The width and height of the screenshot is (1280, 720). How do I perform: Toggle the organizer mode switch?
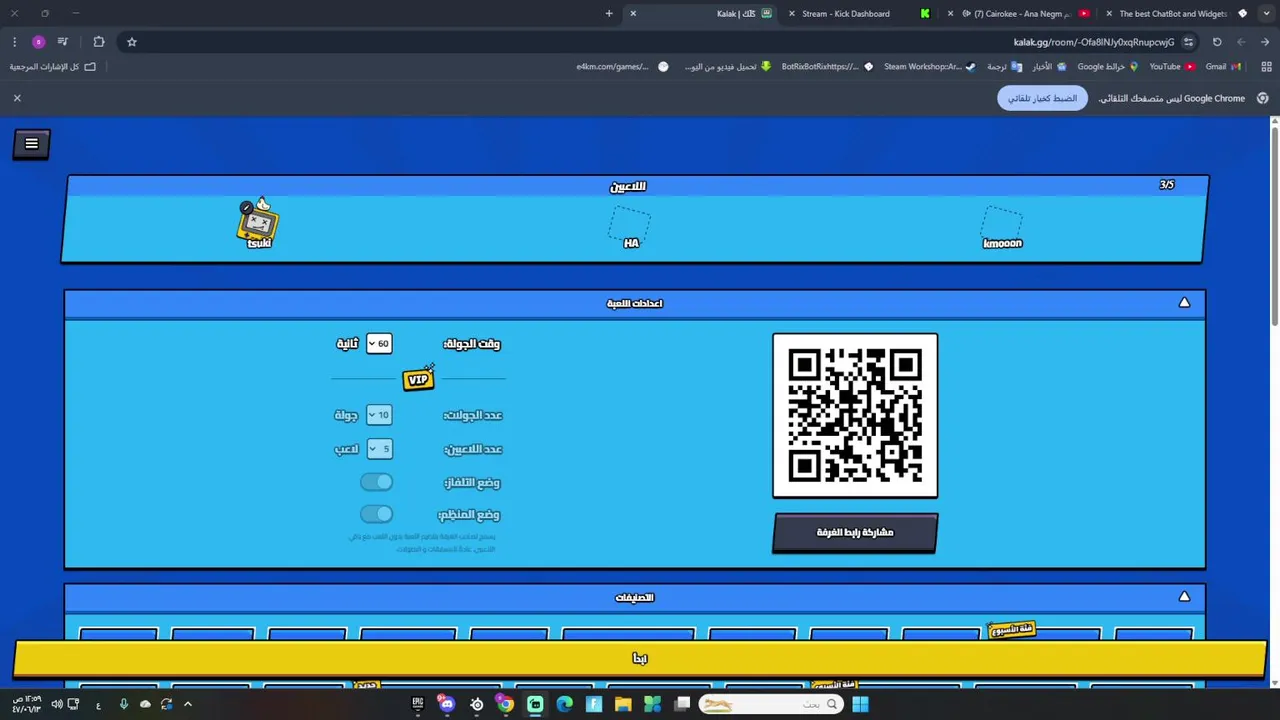click(x=377, y=514)
